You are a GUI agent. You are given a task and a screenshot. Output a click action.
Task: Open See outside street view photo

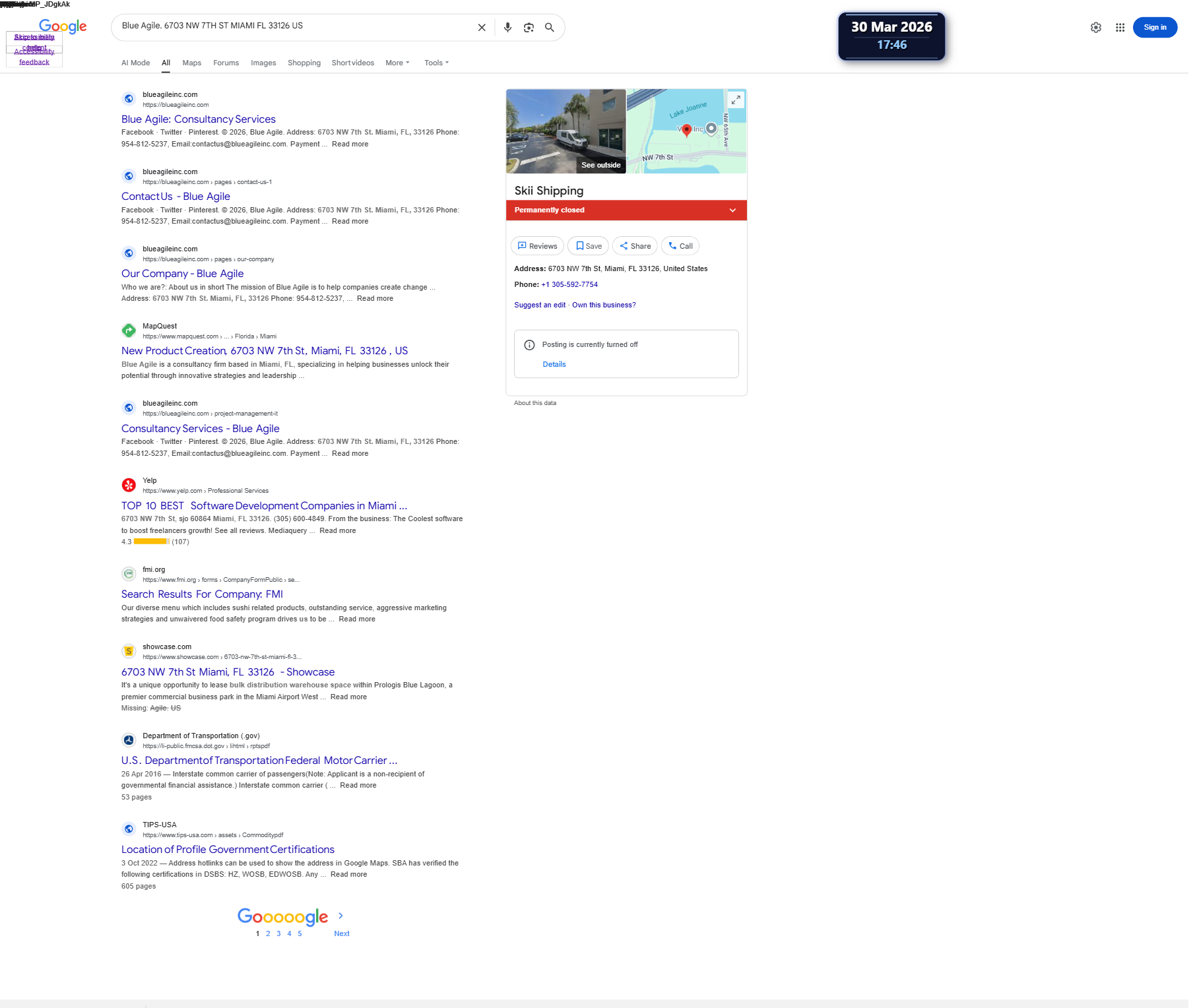coord(566,131)
